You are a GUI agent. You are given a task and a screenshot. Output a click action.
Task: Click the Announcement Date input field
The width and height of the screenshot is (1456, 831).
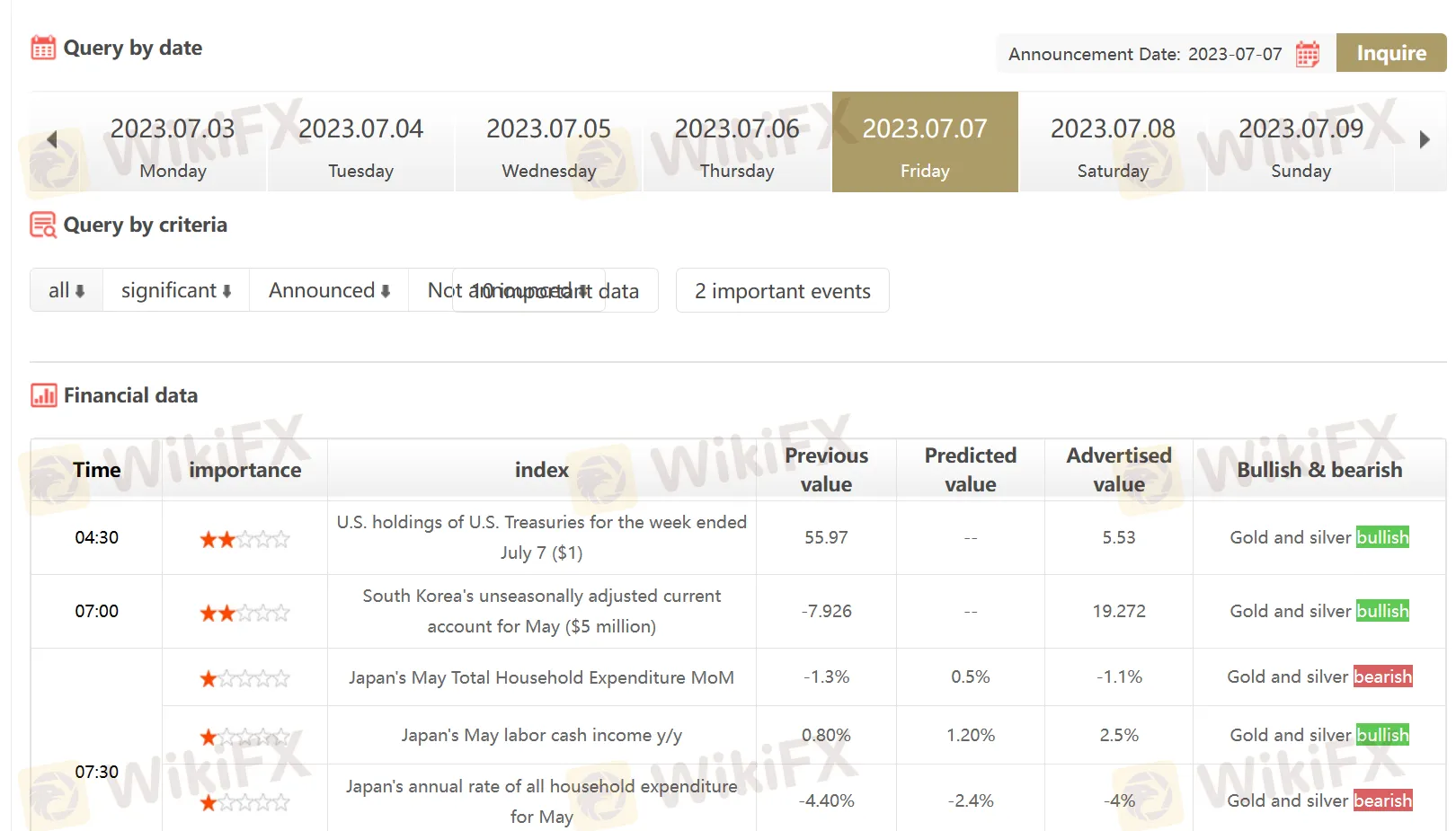tap(1146, 54)
